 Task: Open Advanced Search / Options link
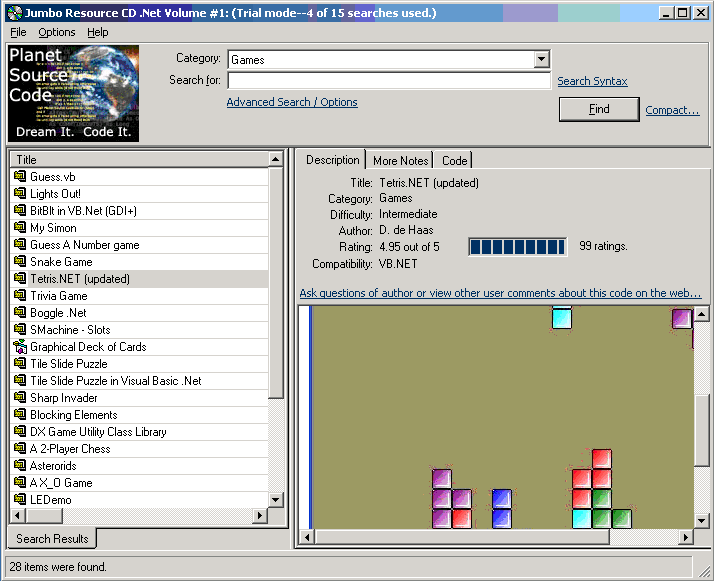(x=292, y=102)
